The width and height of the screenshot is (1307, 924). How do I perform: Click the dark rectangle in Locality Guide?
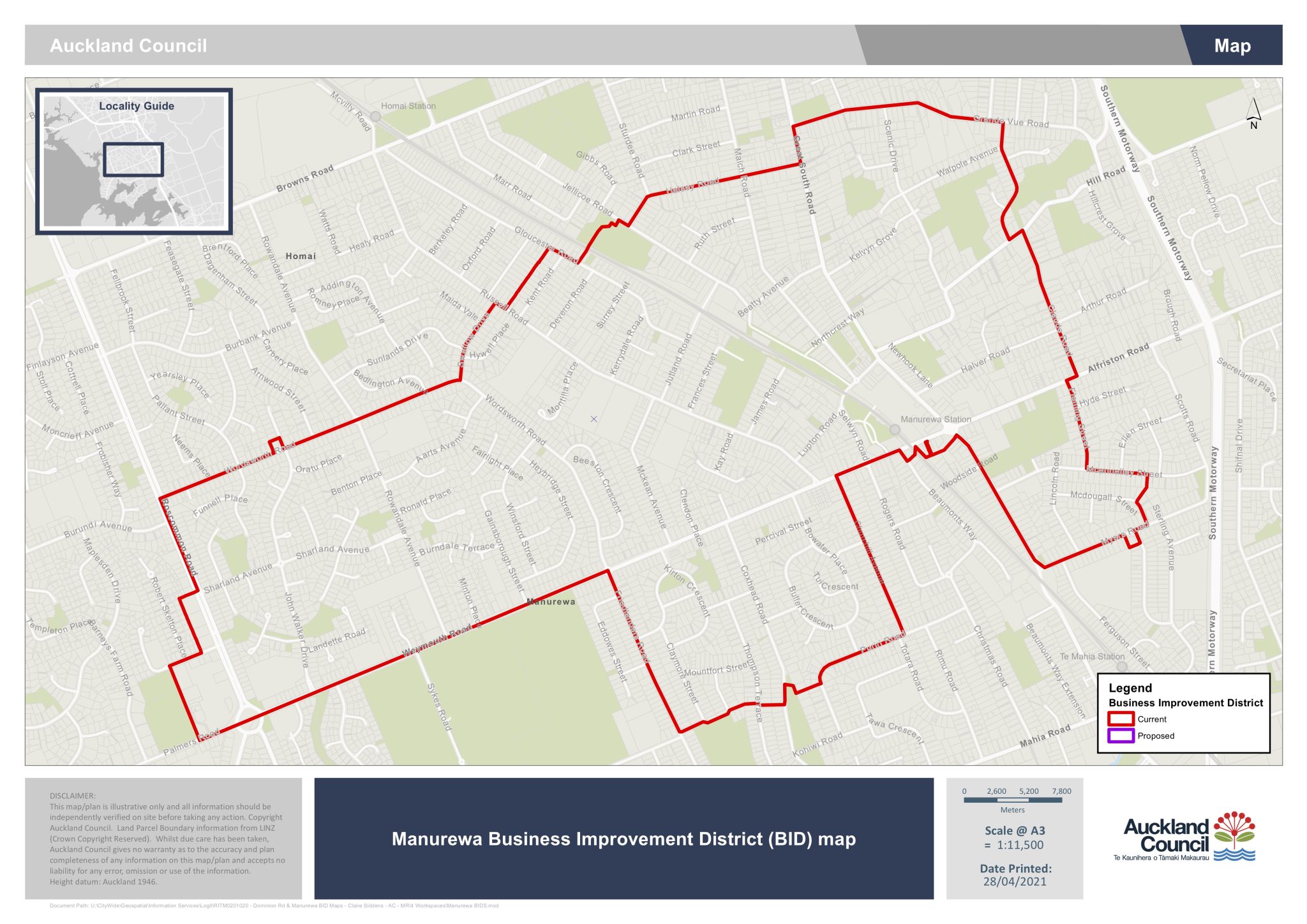133,159
